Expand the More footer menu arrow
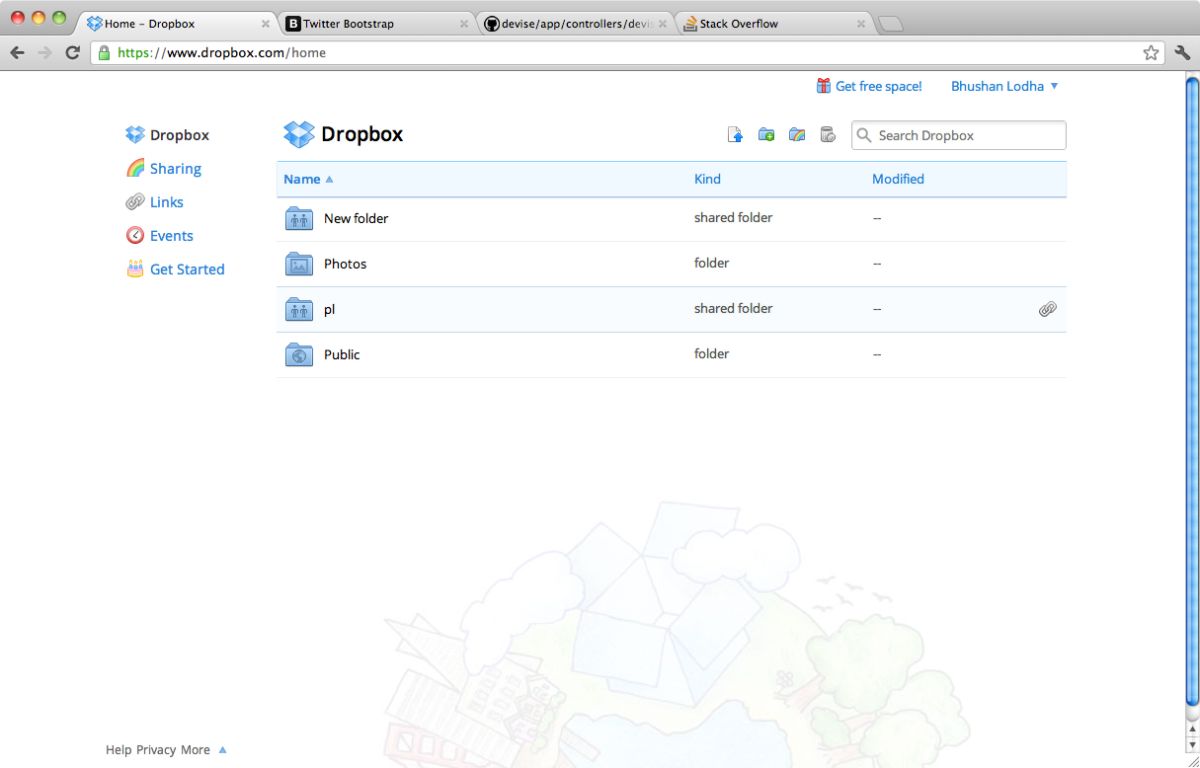Viewport: 1200px width, 768px height. 222,749
